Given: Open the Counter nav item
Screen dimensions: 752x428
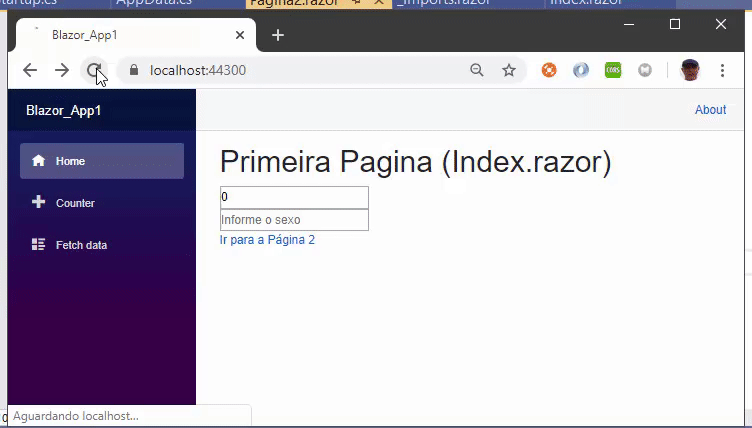Looking at the screenshot, I should (102, 202).
